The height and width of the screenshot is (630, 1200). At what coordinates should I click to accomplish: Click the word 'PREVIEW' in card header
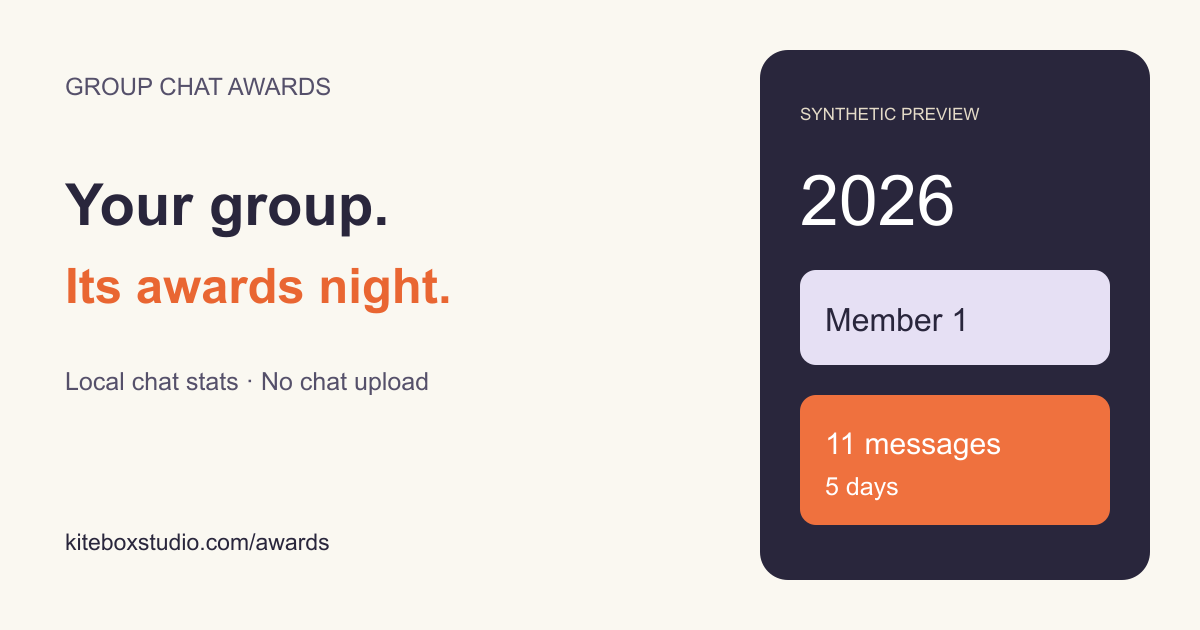click(x=940, y=114)
